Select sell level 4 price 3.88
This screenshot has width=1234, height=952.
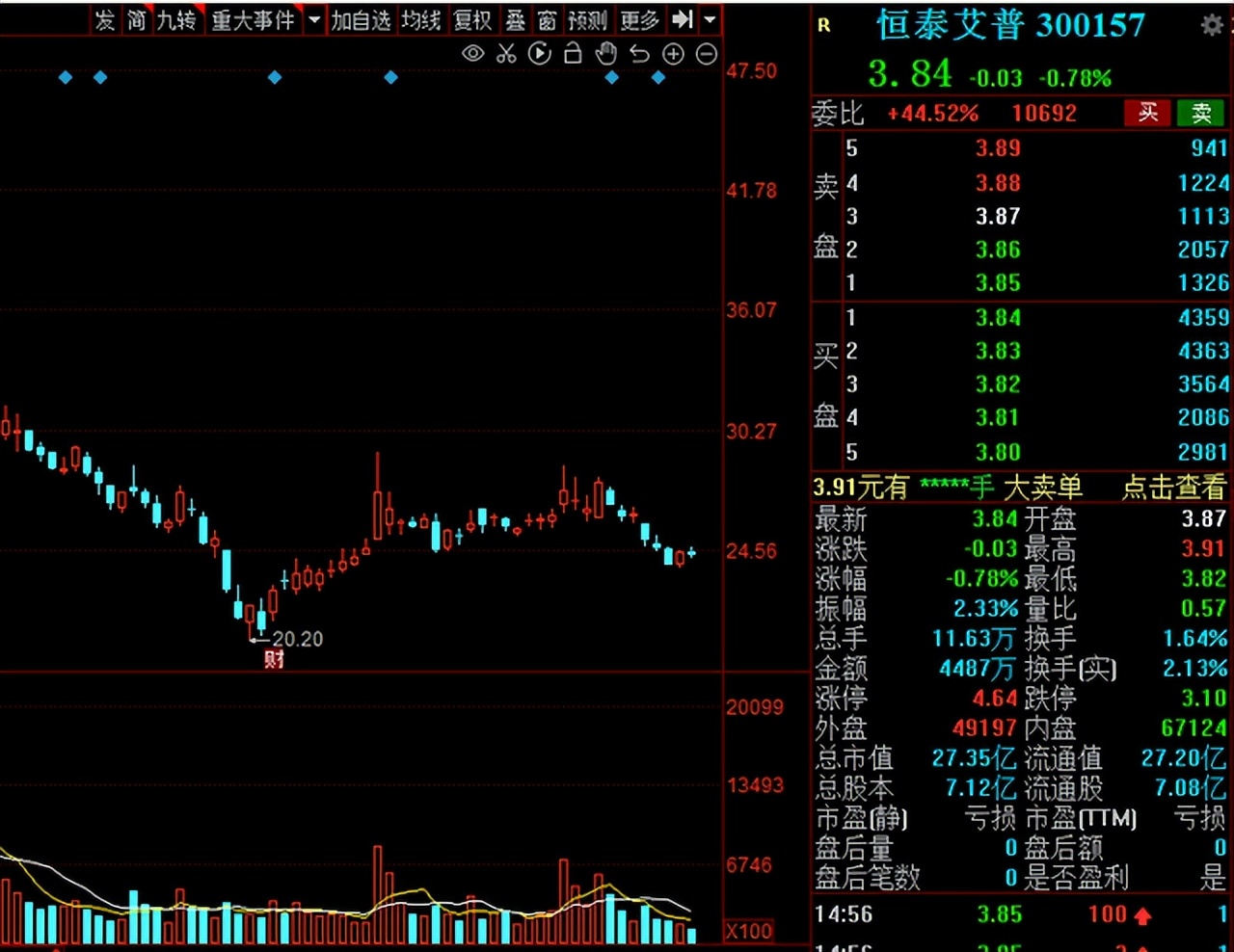pos(998,183)
